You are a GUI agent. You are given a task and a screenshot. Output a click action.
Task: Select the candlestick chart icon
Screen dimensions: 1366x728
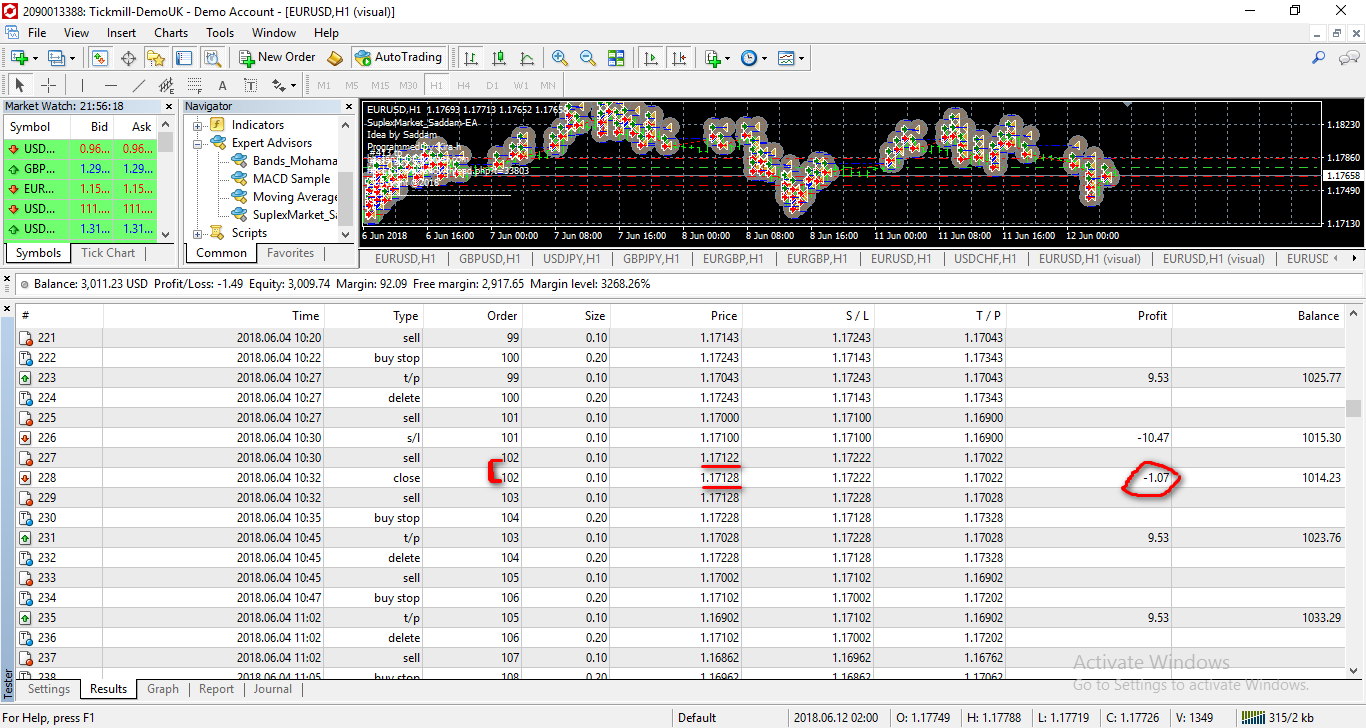[x=499, y=58]
